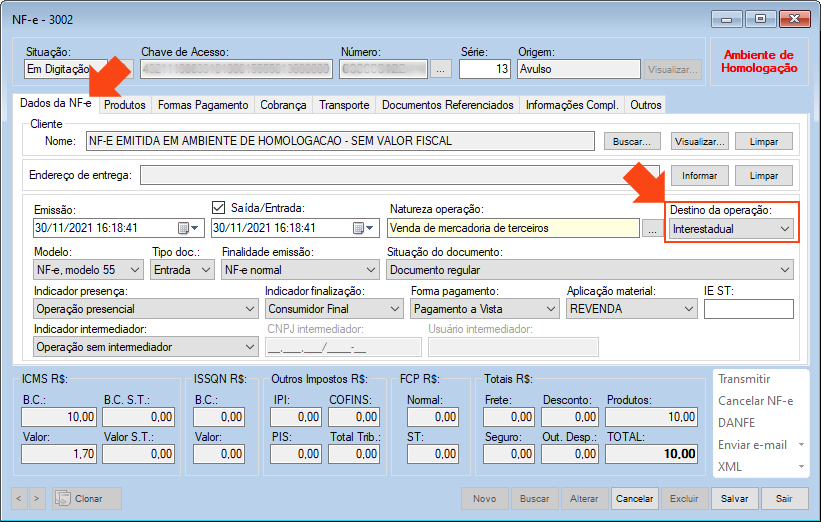Image resolution: width=821 pixels, height=522 pixels.
Task: Go to next record arrow
Action: 37,498
